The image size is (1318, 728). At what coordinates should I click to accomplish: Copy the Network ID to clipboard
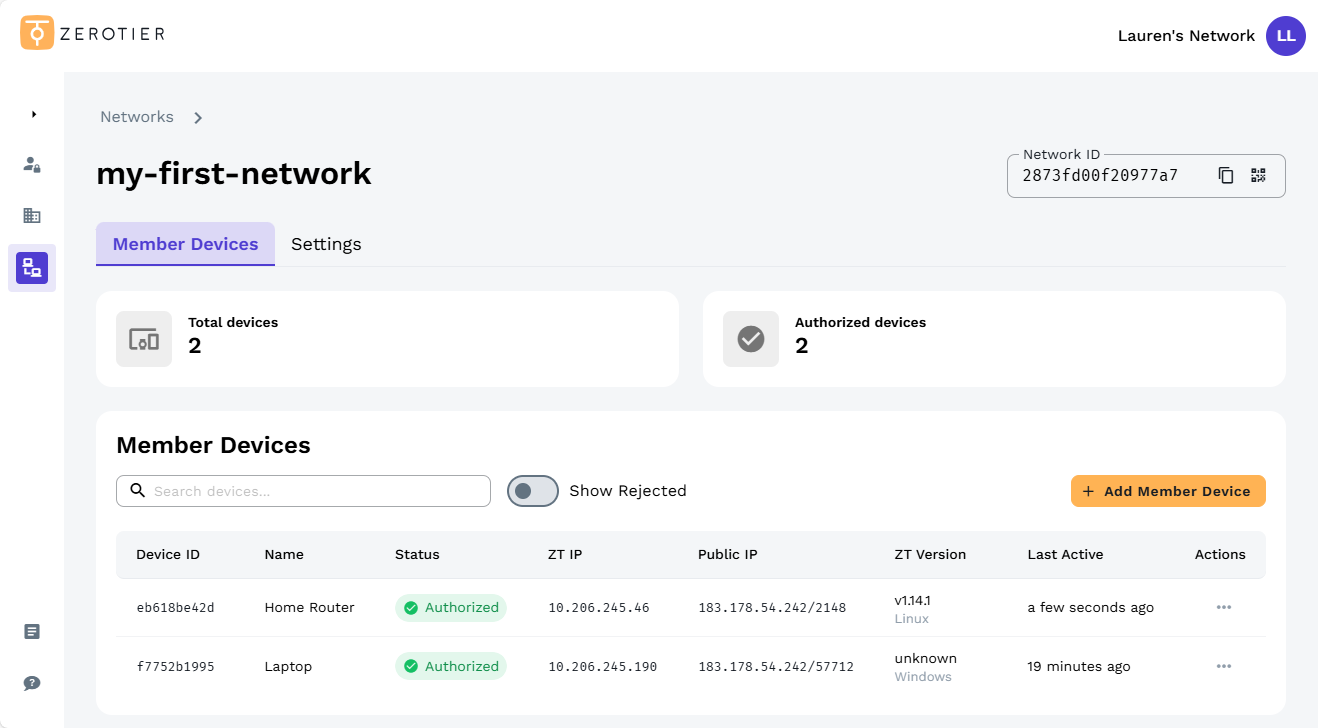(1226, 176)
